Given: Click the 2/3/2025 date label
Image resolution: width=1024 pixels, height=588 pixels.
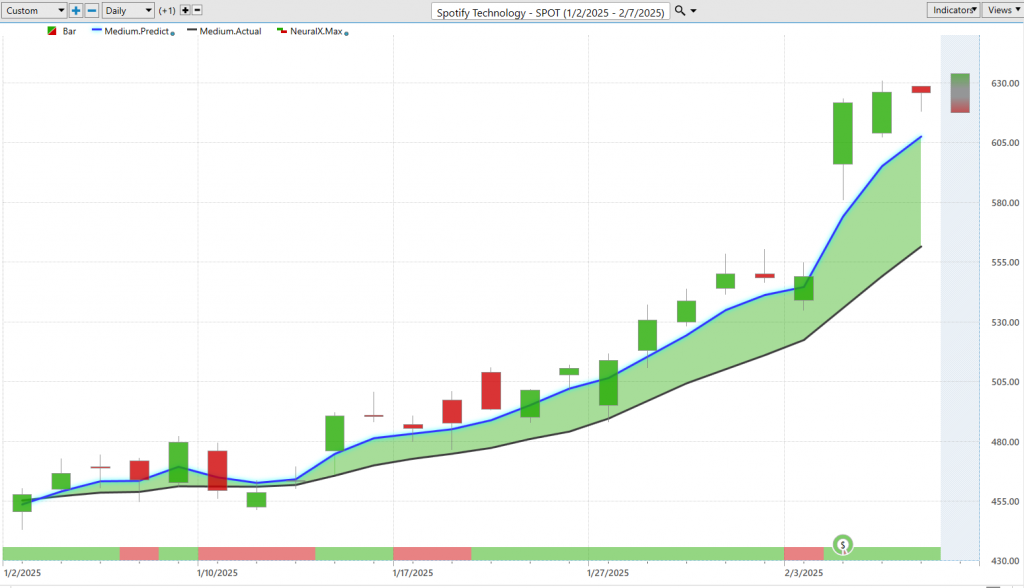Looking at the screenshot, I should coord(803,573).
